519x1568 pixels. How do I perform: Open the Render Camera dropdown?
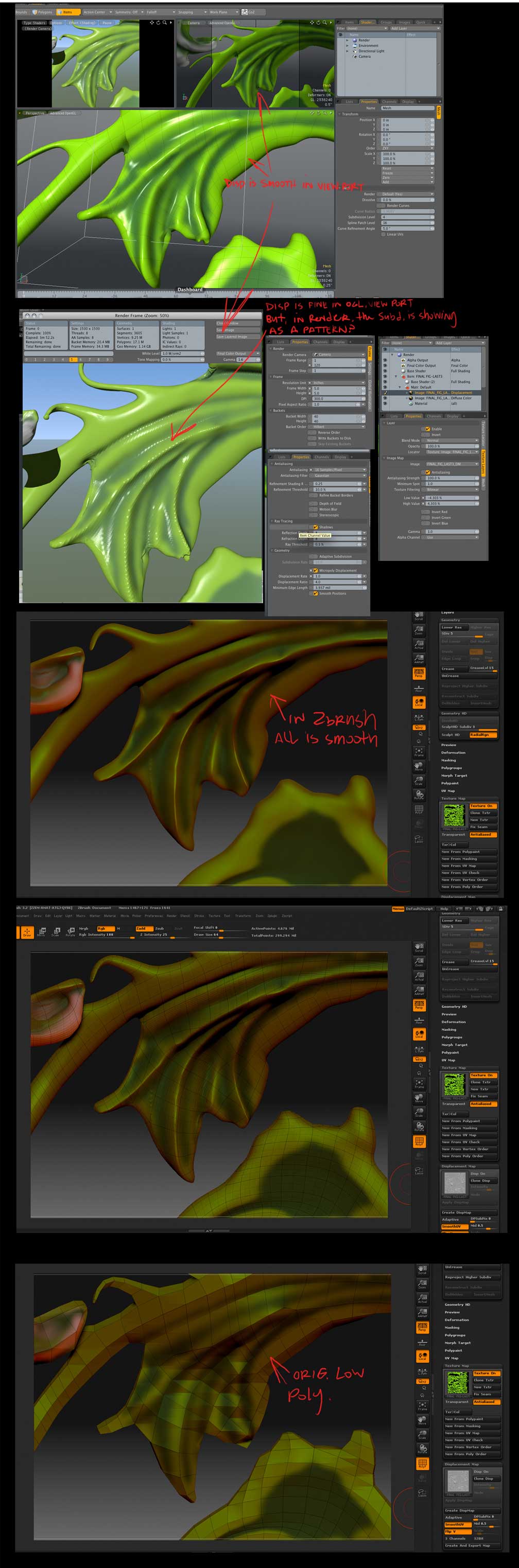[339, 354]
